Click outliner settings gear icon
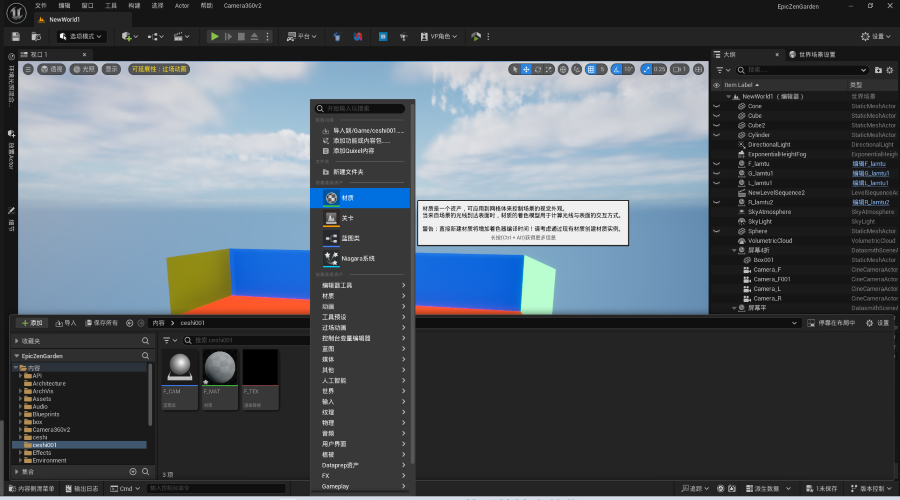 point(890,70)
